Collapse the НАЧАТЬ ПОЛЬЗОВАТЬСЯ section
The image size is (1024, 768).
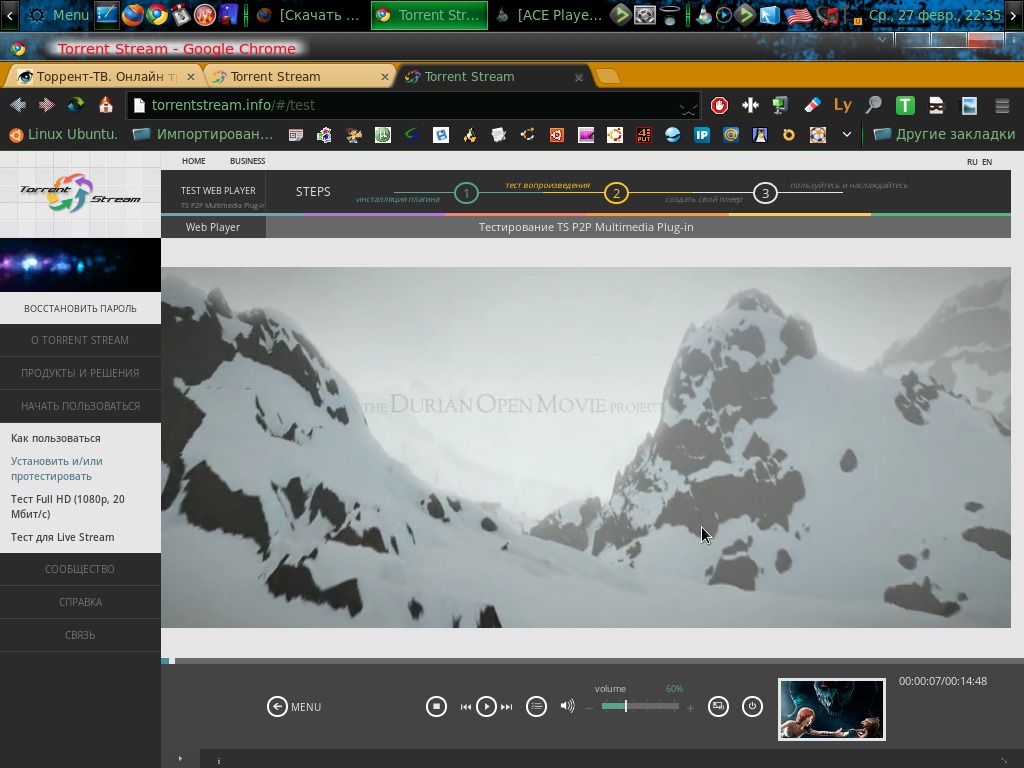coord(80,406)
